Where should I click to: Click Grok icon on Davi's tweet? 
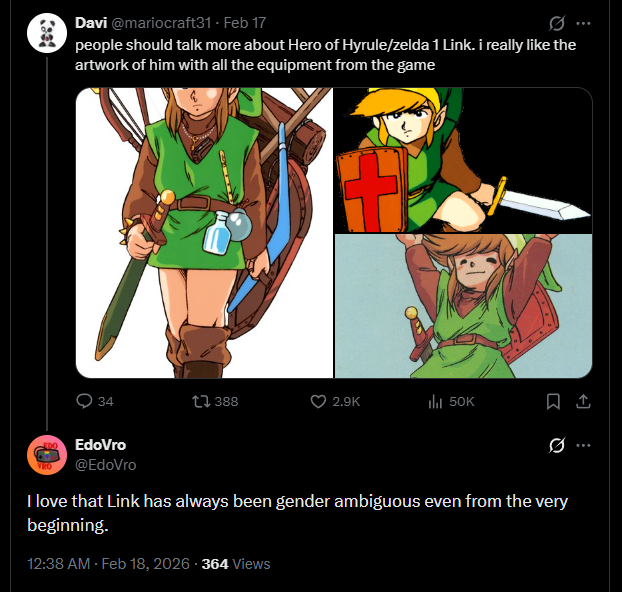(x=558, y=23)
